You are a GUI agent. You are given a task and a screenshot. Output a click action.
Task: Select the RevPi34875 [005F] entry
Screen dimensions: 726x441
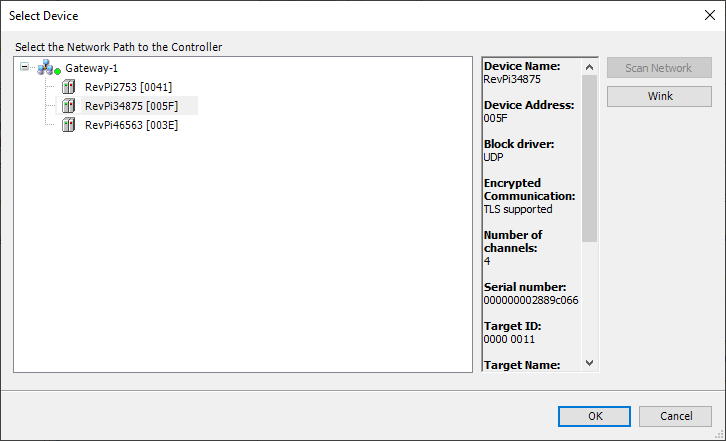[131, 106]
